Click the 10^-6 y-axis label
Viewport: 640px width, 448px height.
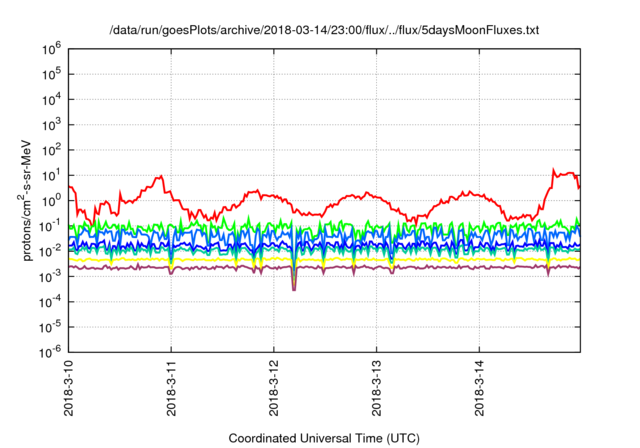tap(50, 353)
